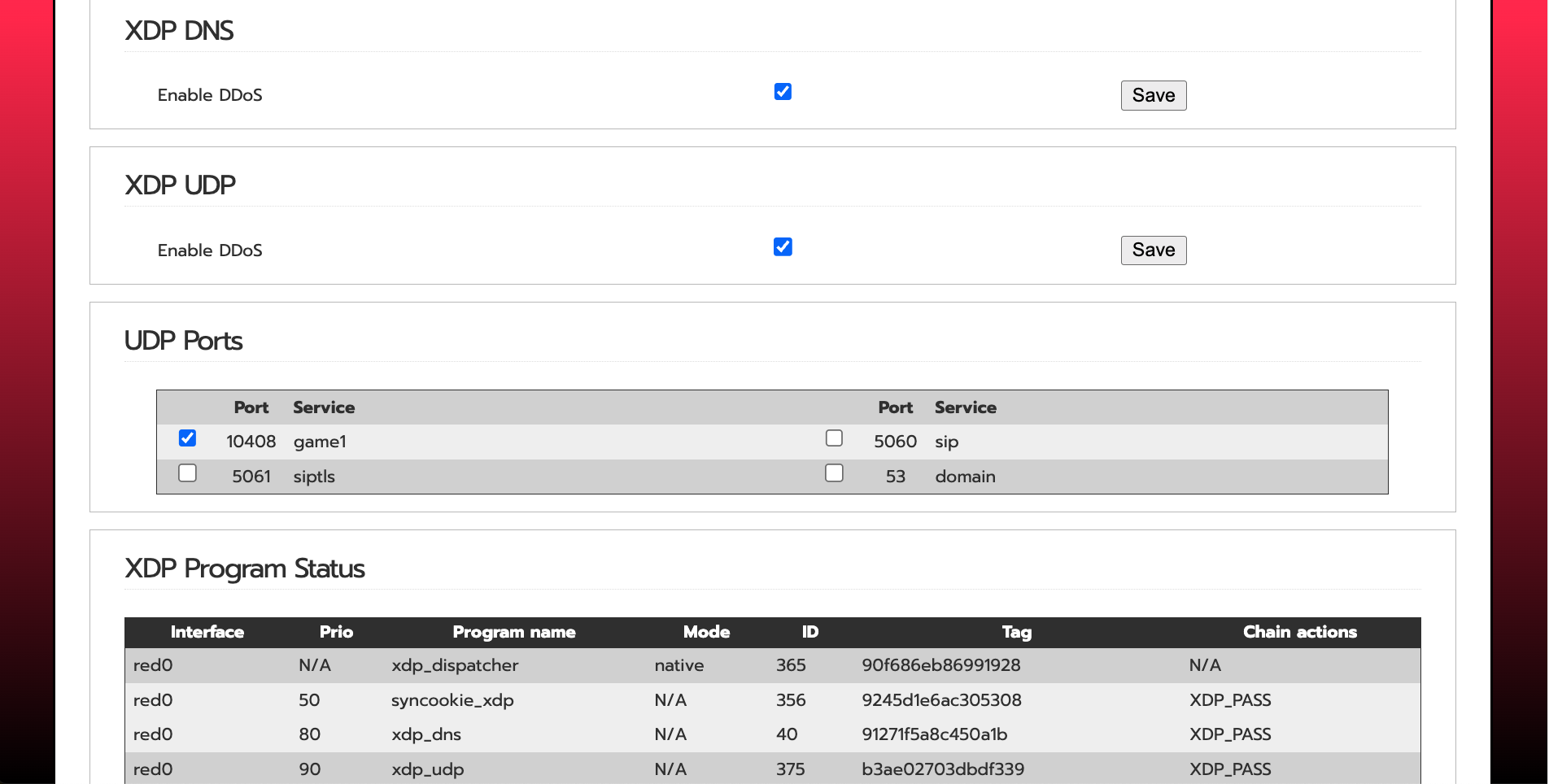1549x784 pixels.
Task: Enable the port 5060 sip checkbox
Action: [x=834, y=438]
